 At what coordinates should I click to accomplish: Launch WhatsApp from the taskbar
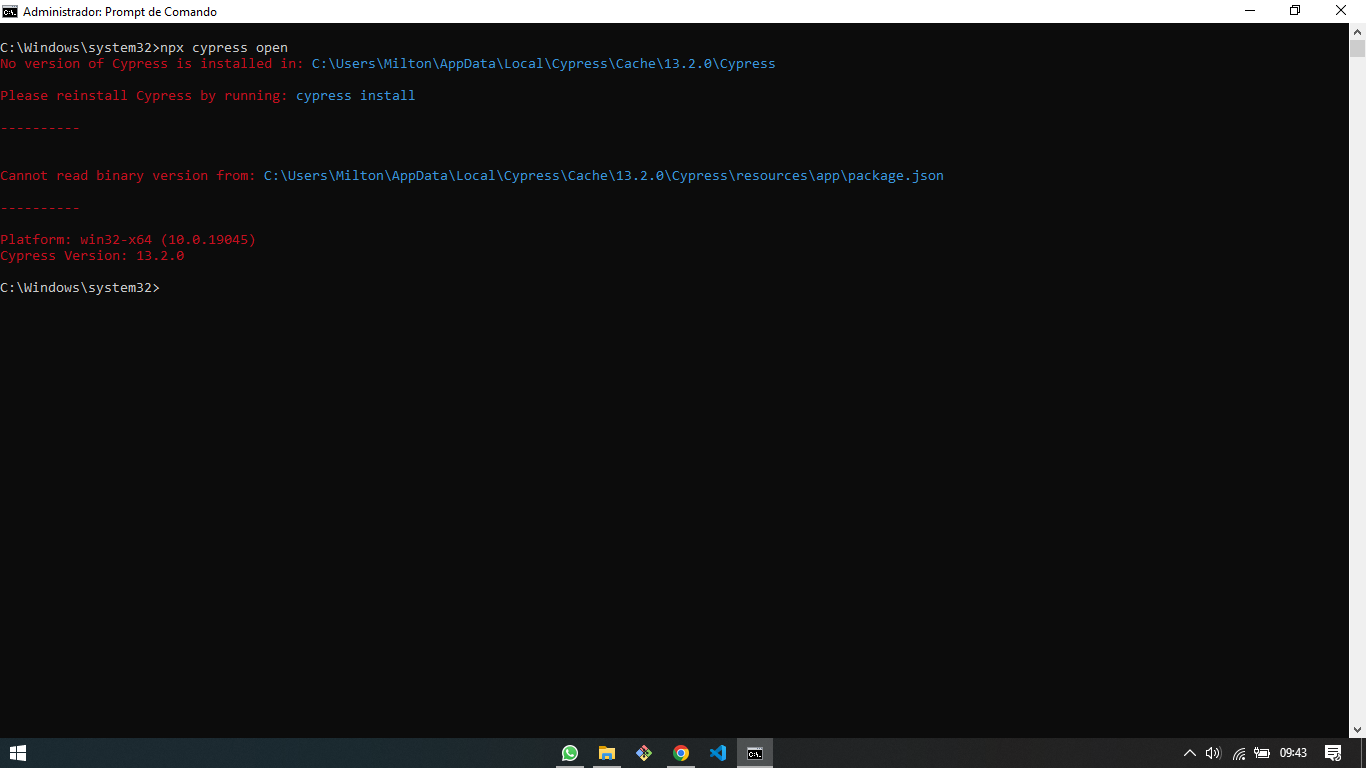pos(570,753)
